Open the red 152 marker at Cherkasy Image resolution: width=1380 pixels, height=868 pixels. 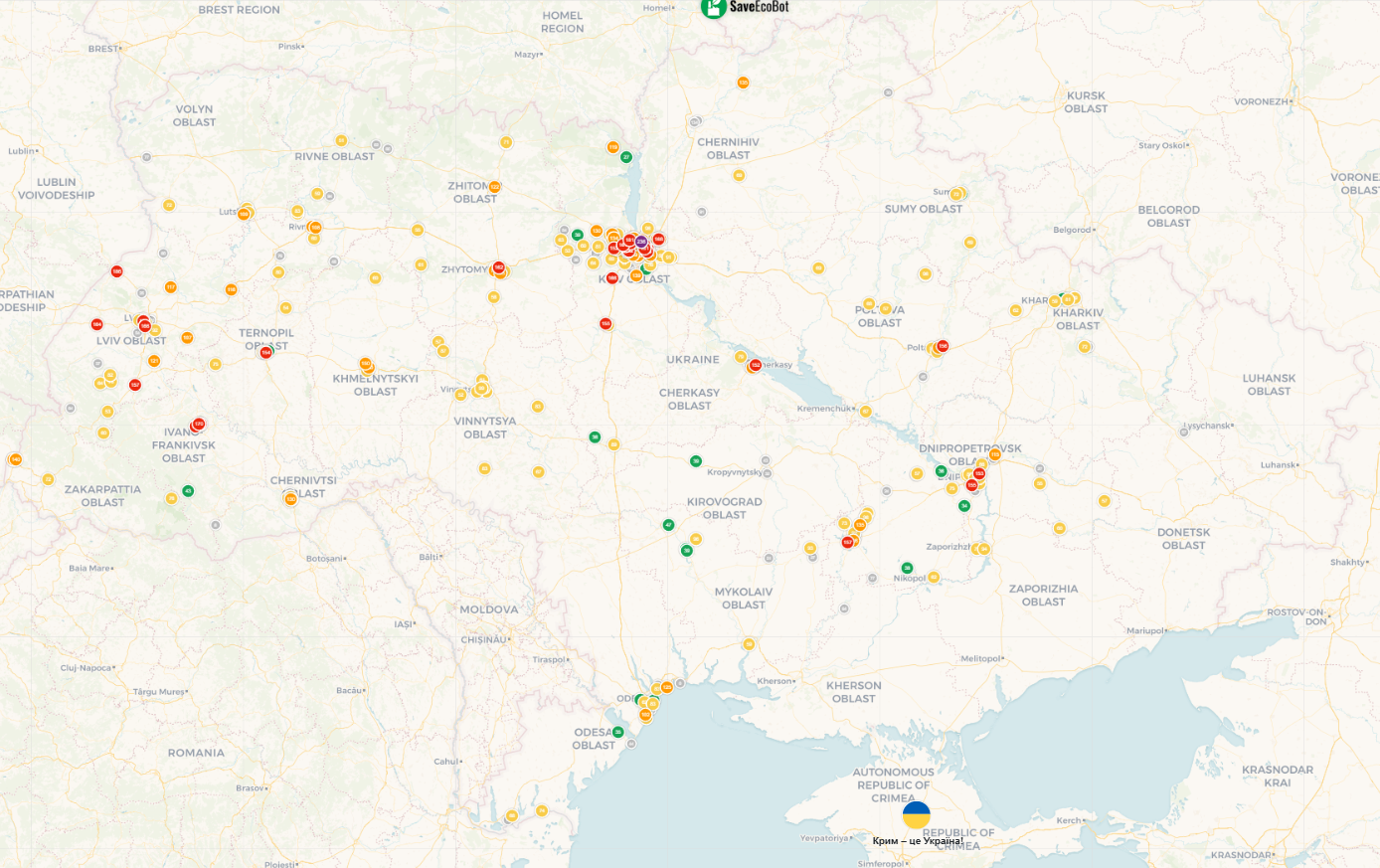click(756, 366)
